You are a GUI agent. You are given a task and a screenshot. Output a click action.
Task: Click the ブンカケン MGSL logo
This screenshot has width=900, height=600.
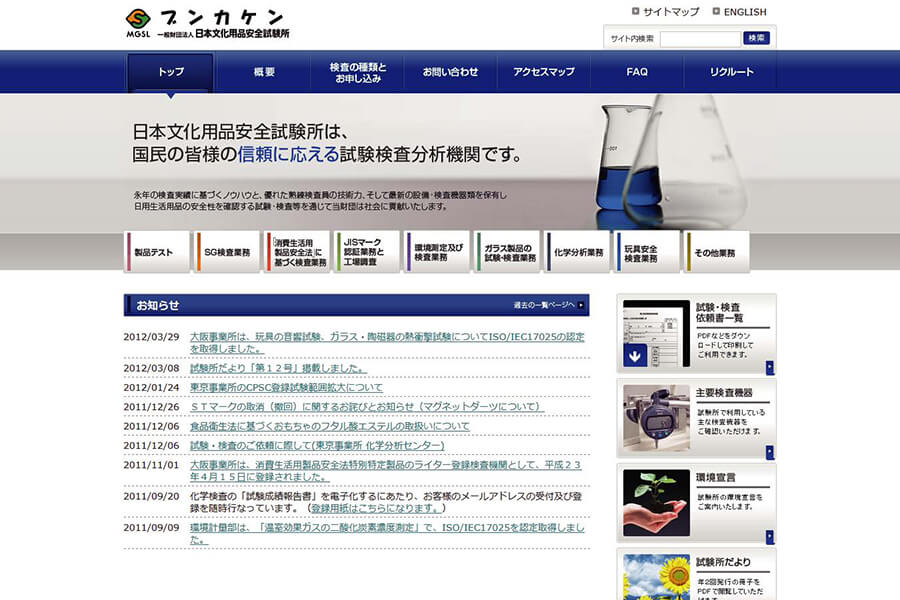pos(207,24)
